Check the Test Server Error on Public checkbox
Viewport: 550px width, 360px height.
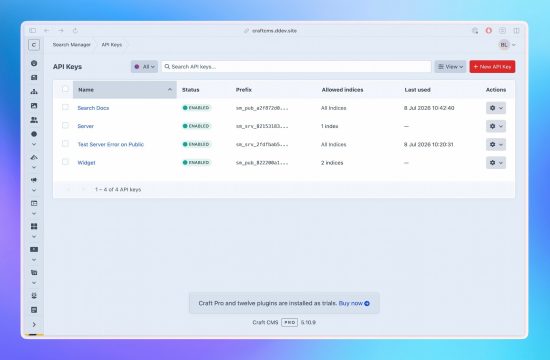[65, 144]
